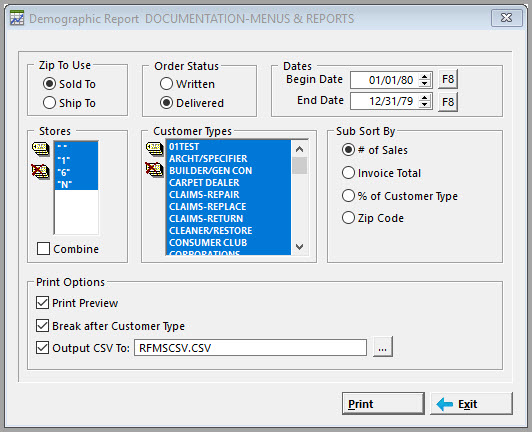
Task: Click the Print button
Action: (x=383, y=403)
